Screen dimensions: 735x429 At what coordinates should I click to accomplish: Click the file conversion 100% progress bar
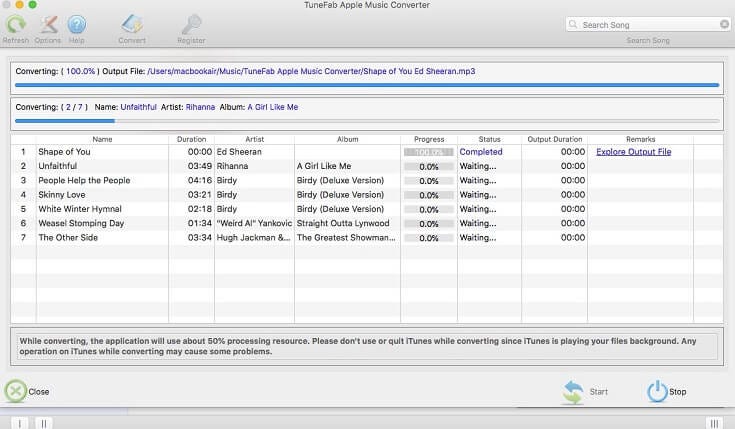click(x=367, y=85)
